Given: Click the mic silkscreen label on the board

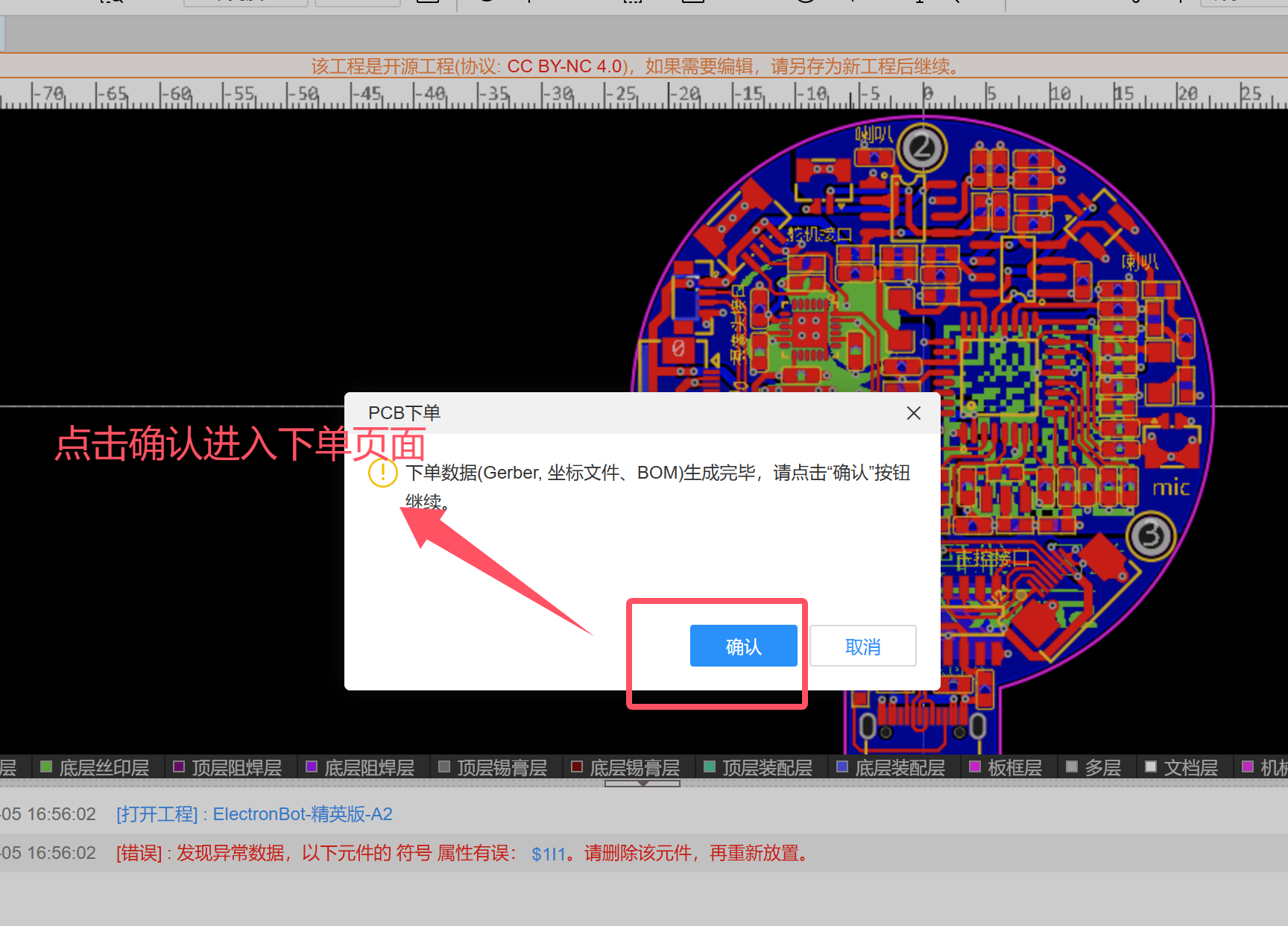Looking at the screenshot, I should (x=1172, y=488).
